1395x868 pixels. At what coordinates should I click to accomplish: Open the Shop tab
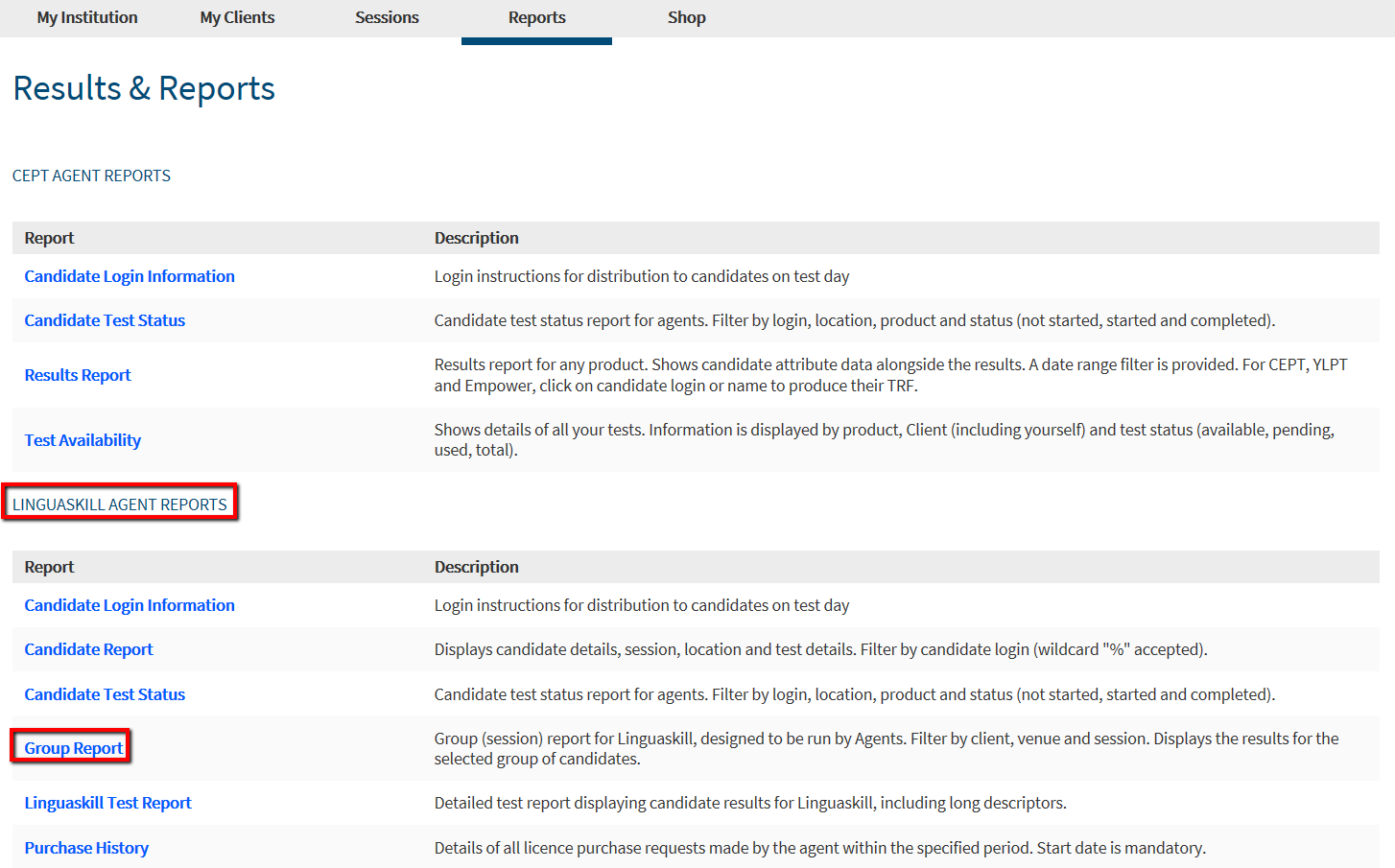click(x=687, y=17)
